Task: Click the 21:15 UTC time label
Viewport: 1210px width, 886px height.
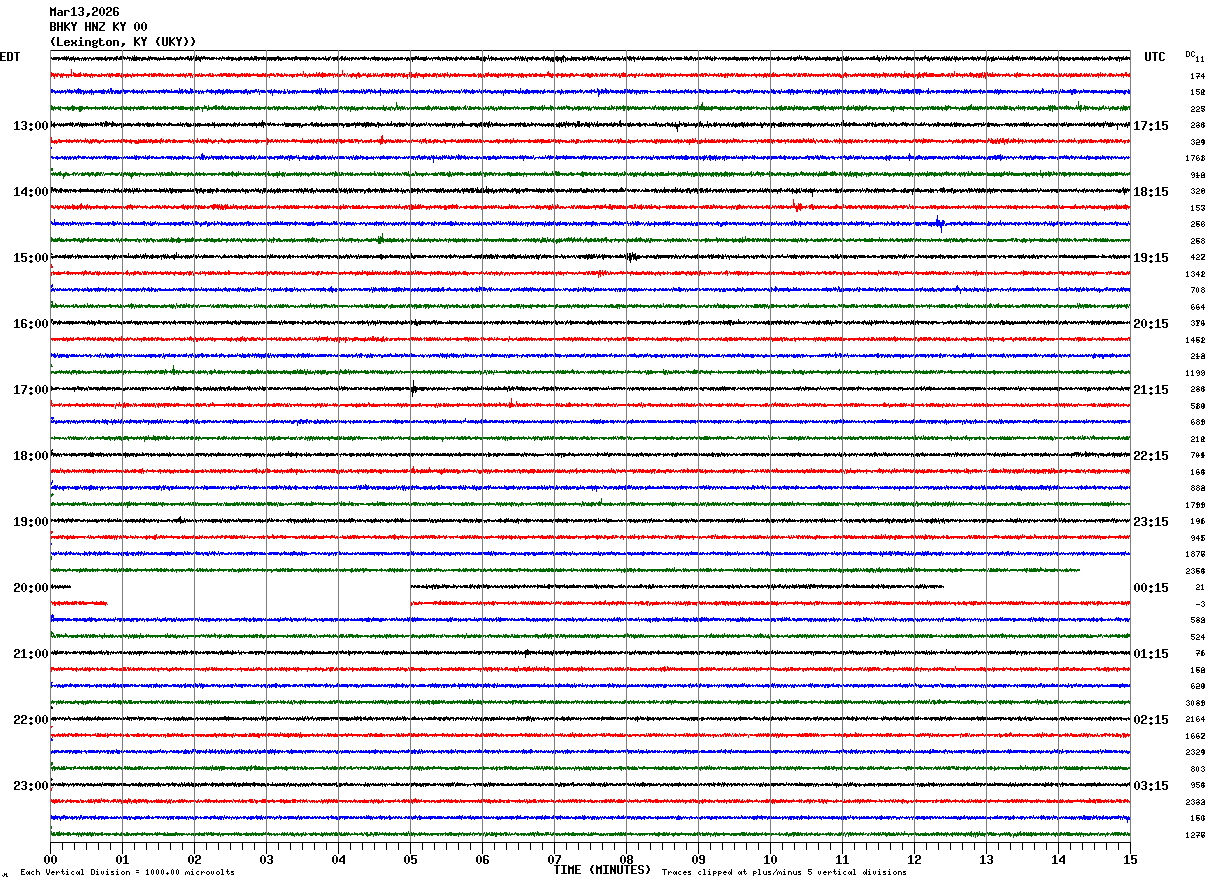Action: (x=1151, y=390)
